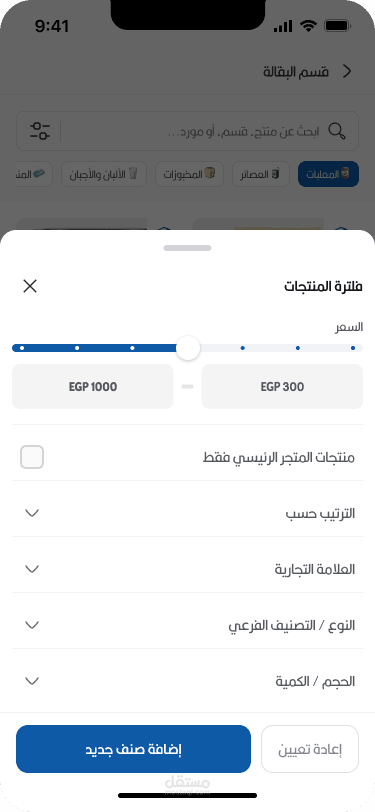Click the EGP 1000 price field

point(93,386)
